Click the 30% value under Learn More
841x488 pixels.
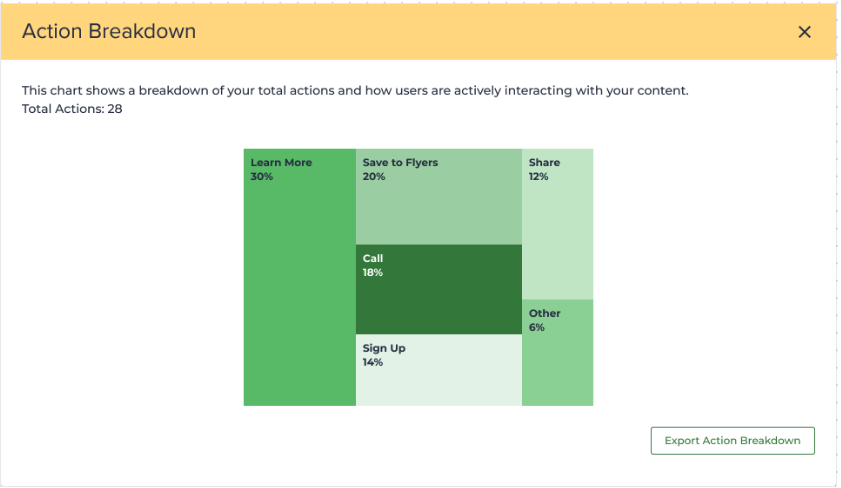pyautogui.click(x=262, y=177)
